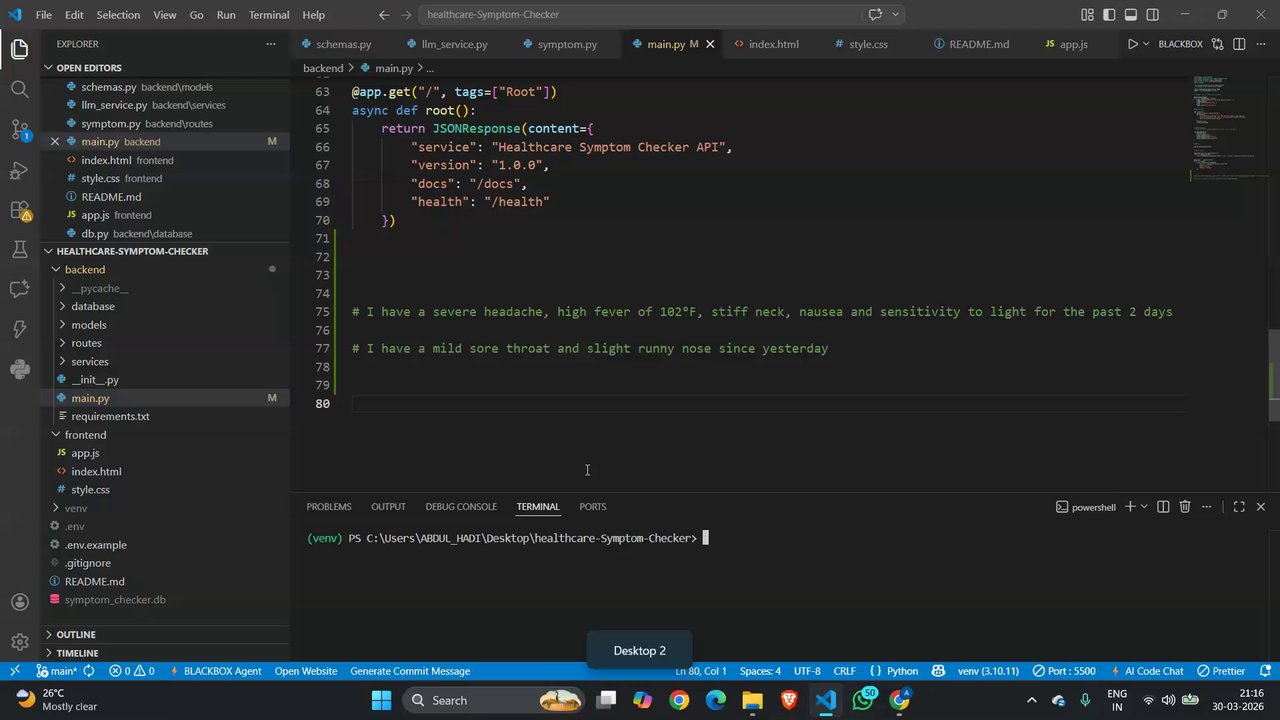This screenshot has width=1280, height=720.
Task: Open the Extensions view
Action: [x=19, y=210]
